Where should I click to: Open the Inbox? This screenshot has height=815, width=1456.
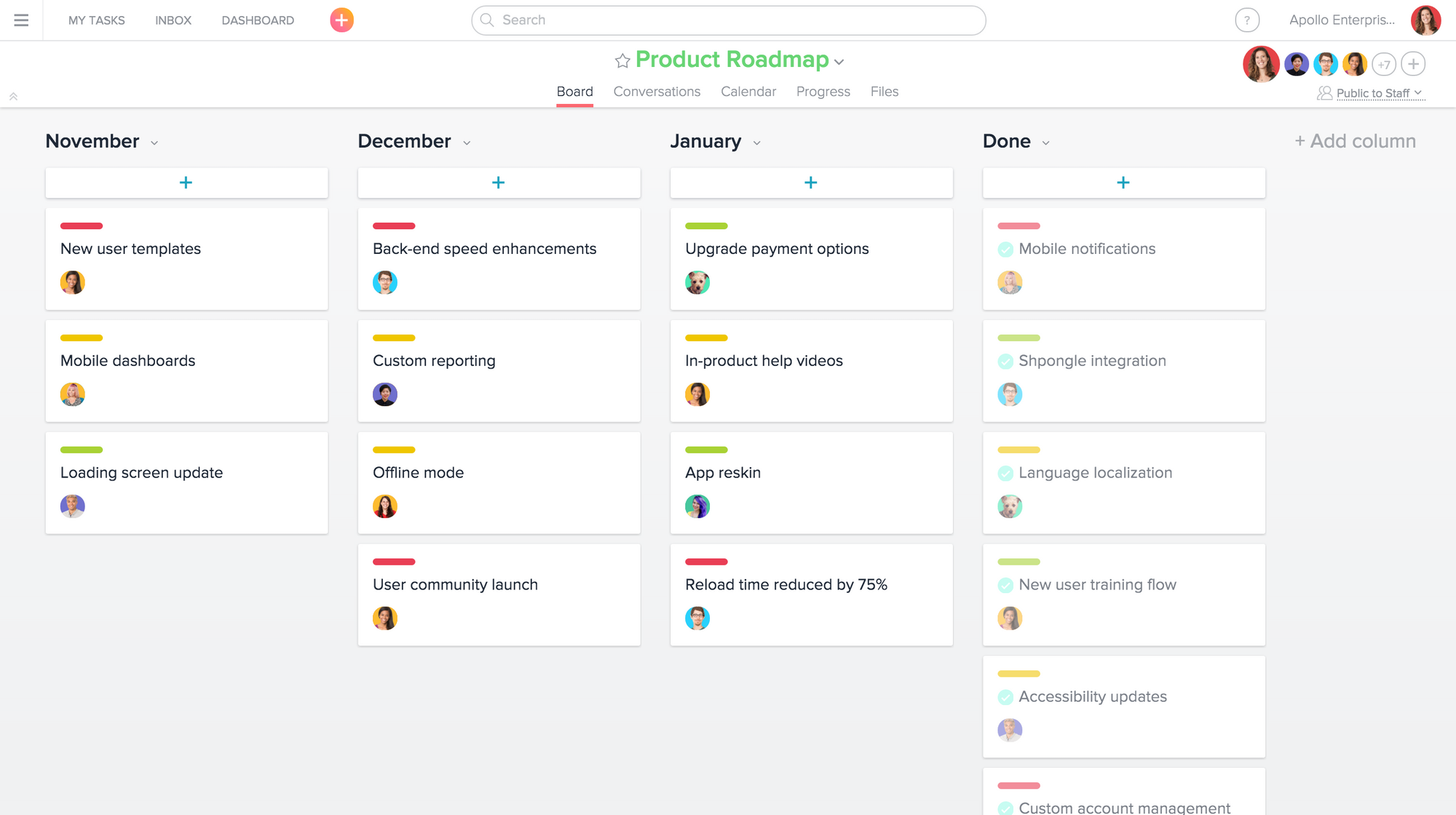173,20
